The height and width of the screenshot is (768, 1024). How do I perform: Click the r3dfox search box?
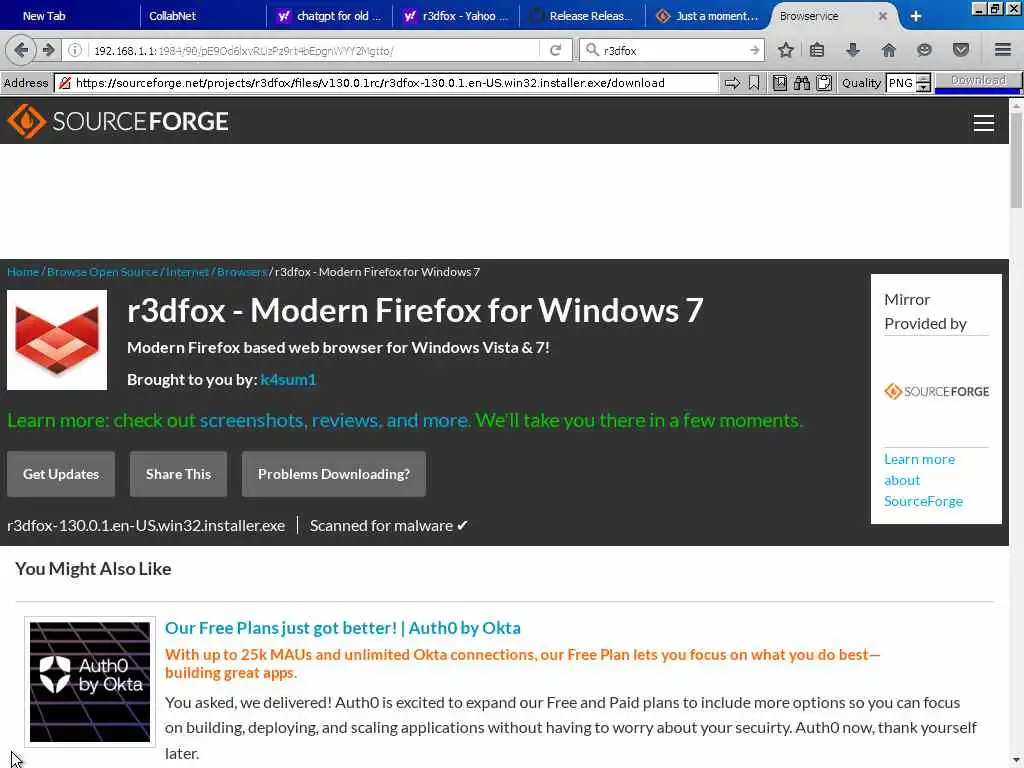pos(673,50)
